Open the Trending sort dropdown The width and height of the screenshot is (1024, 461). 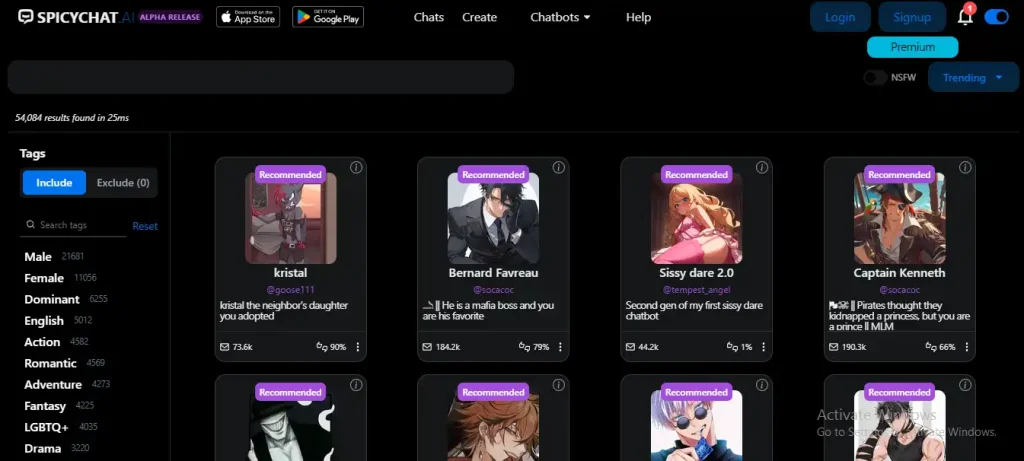(973, 78)
